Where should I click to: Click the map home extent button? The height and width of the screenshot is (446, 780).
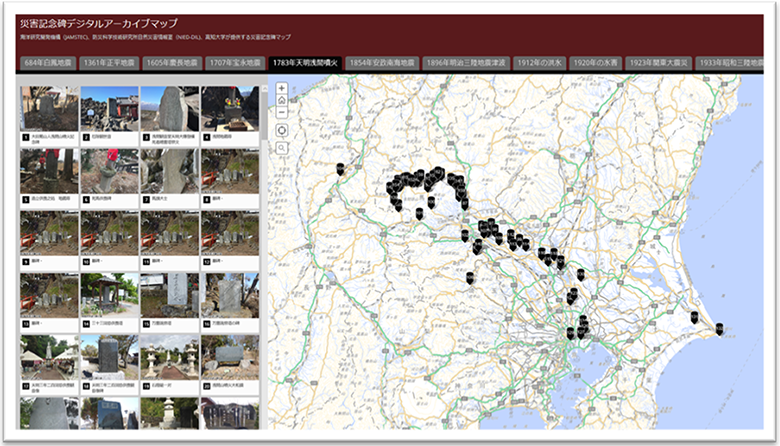tap(282, 100)
